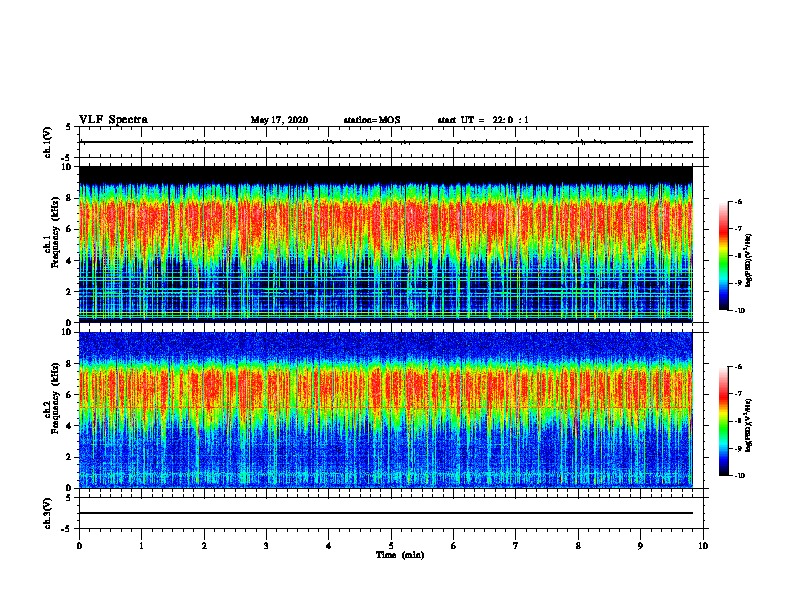Click the "start UT = 22:0 :1" text

pos(483,120)
